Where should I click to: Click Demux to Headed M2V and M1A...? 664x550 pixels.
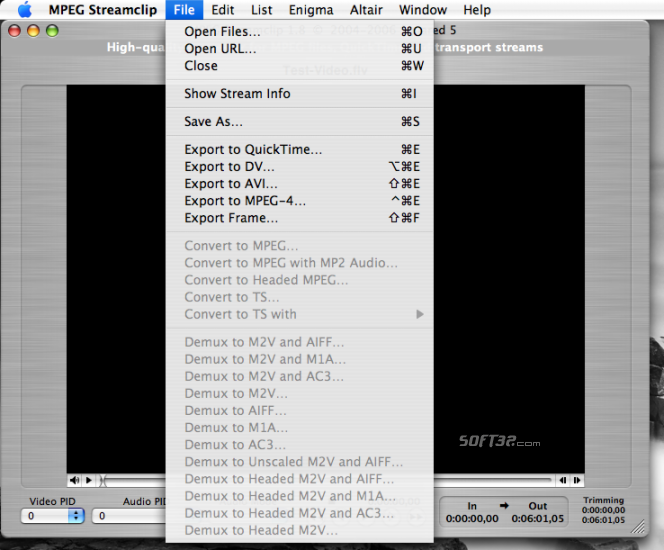pos(299,496)
